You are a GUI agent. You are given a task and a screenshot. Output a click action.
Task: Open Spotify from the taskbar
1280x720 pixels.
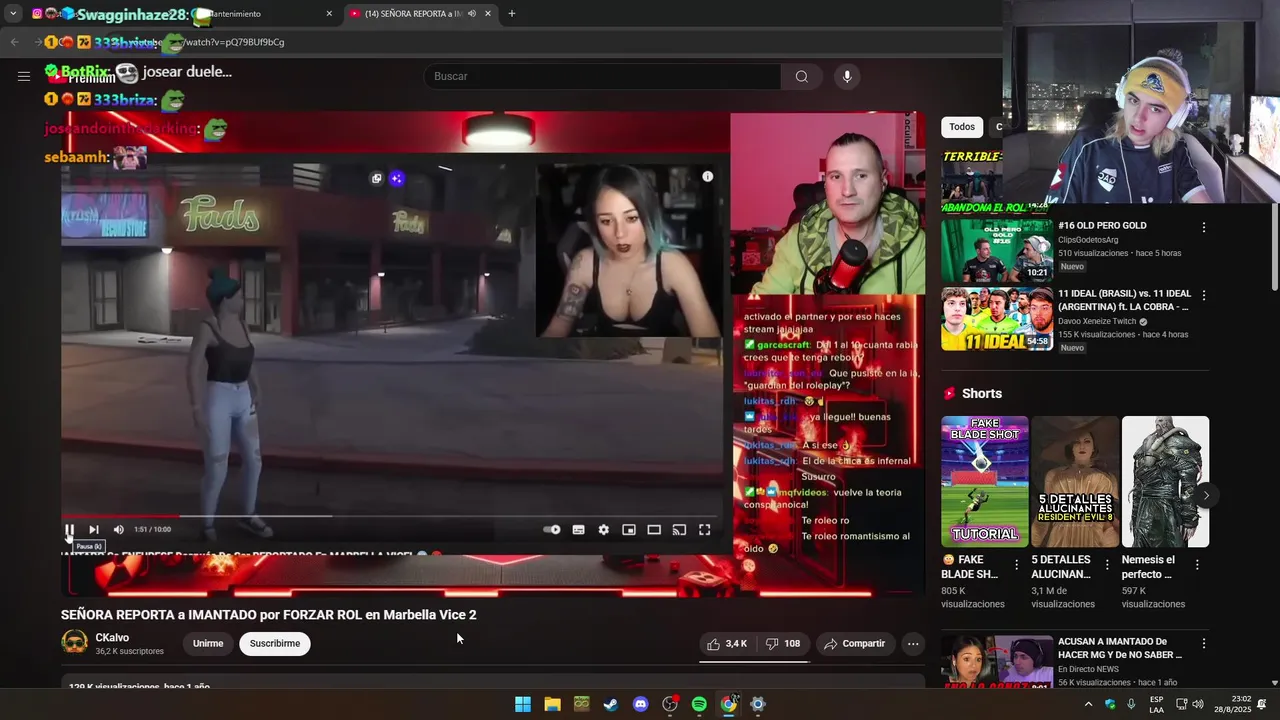[699, 704]
